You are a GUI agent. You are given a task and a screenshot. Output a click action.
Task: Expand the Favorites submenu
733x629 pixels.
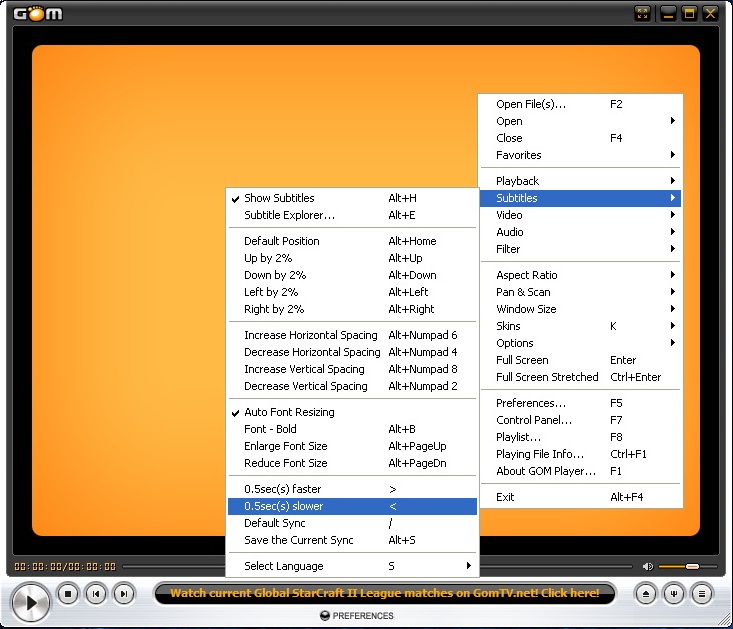point(580,155)
